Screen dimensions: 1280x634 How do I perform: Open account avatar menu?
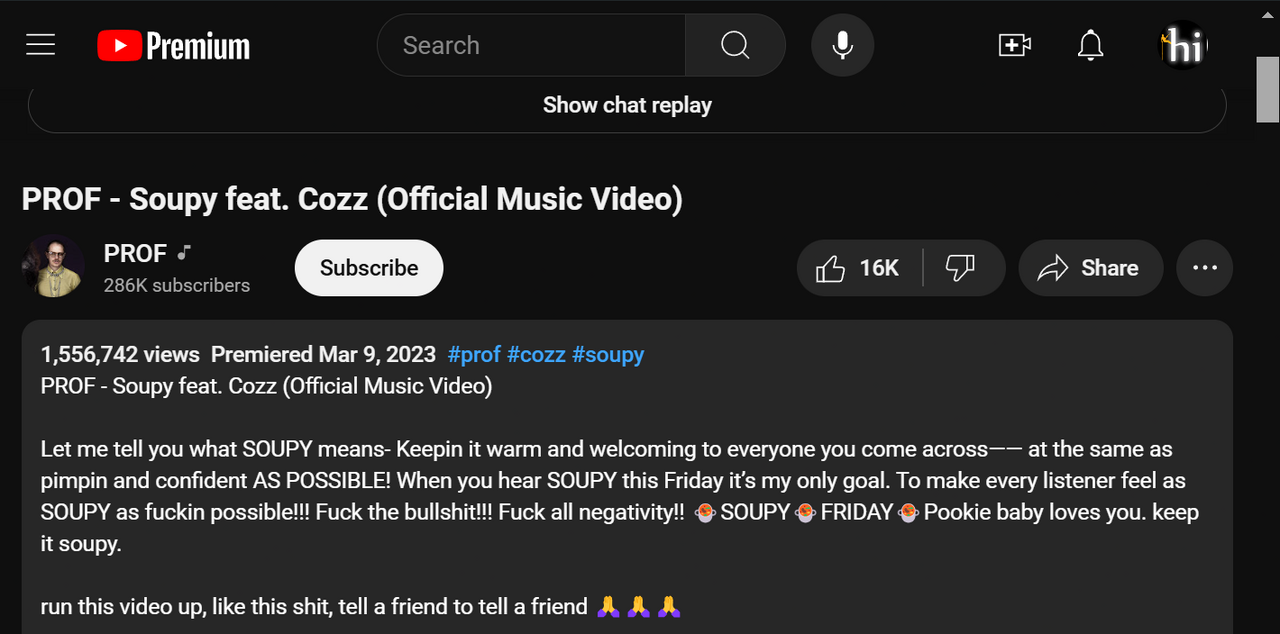pos(1183,45)
